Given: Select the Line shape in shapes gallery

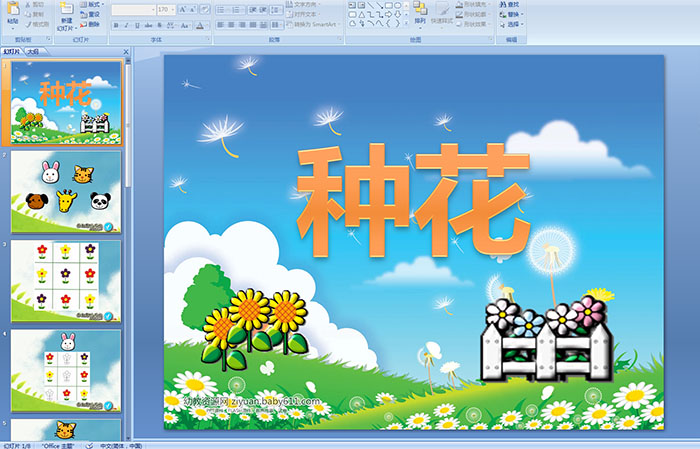Looking at the screenshot, I should coord(371,5).
